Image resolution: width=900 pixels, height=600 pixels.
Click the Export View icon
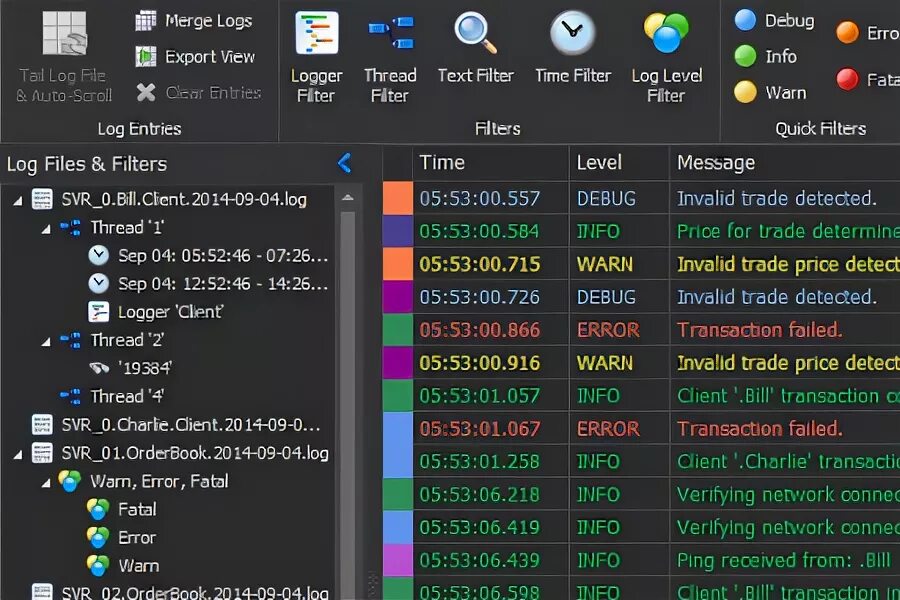(x=146, y=56)
